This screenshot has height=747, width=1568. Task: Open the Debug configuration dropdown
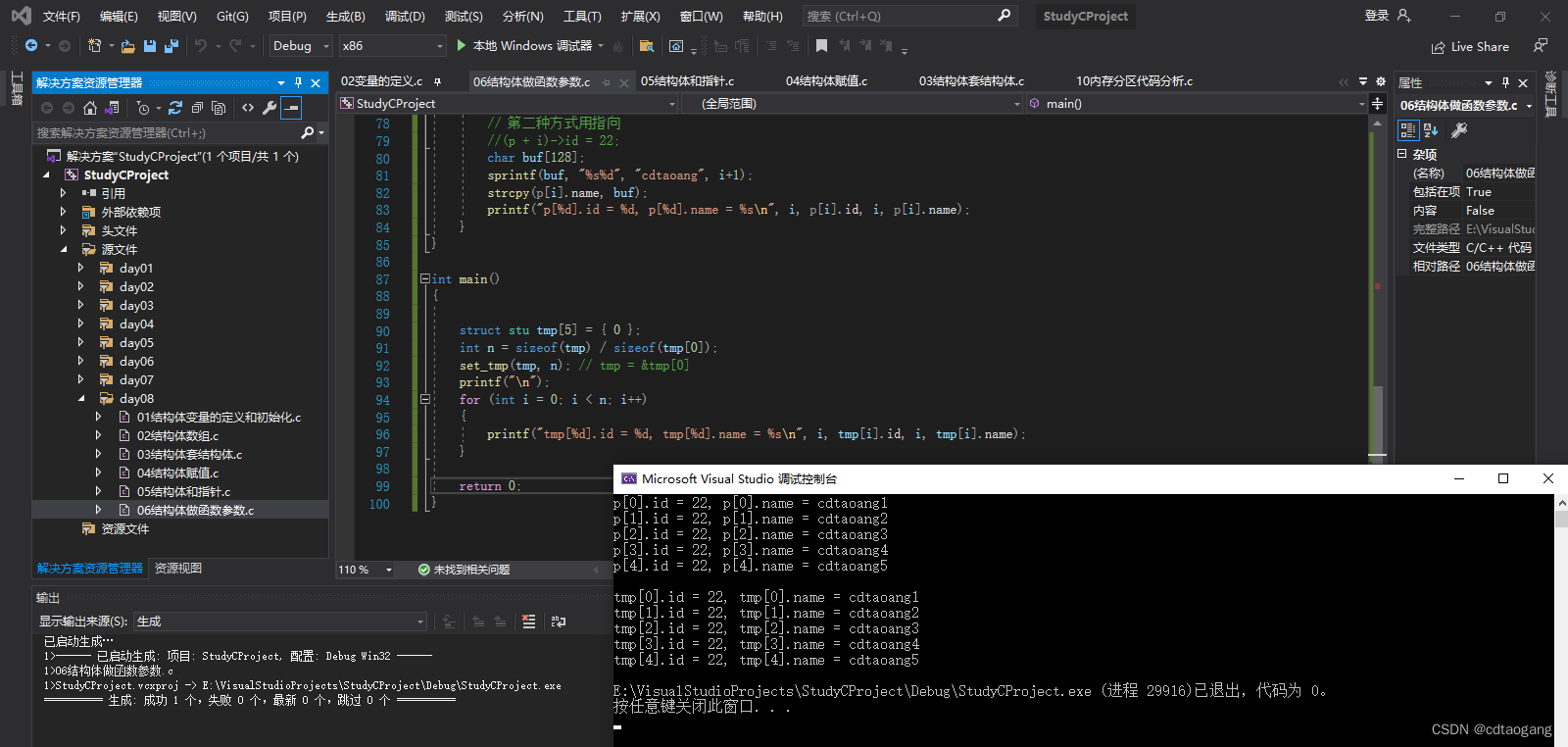[x=301, y=46]
